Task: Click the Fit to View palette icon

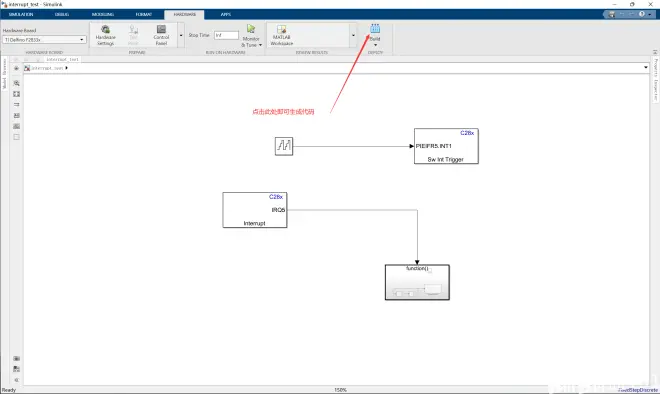Action: point(16,94)
